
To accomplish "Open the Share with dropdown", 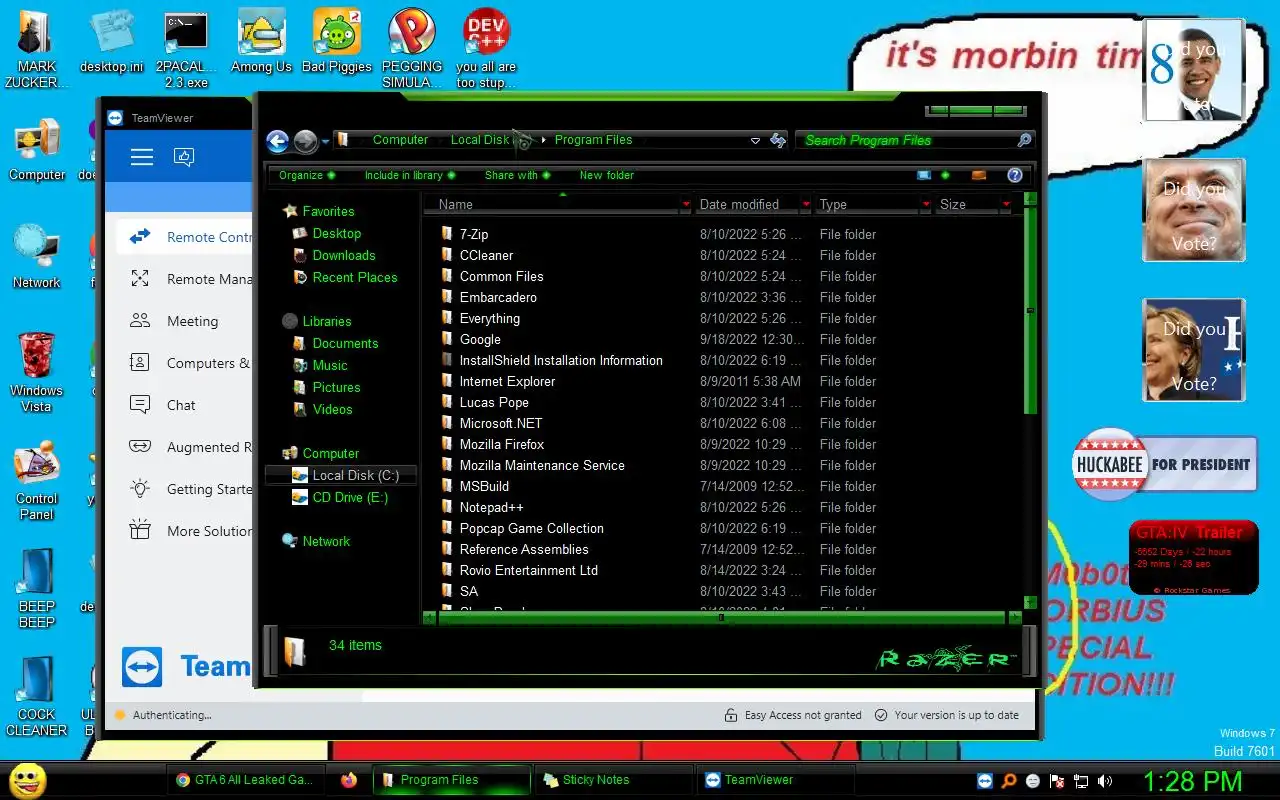I will [518, 175].
